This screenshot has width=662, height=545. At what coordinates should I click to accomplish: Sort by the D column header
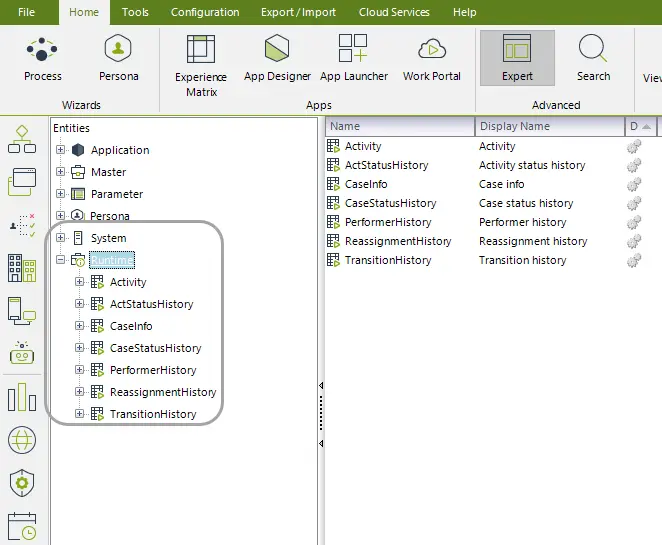click(x=640, y=126)
